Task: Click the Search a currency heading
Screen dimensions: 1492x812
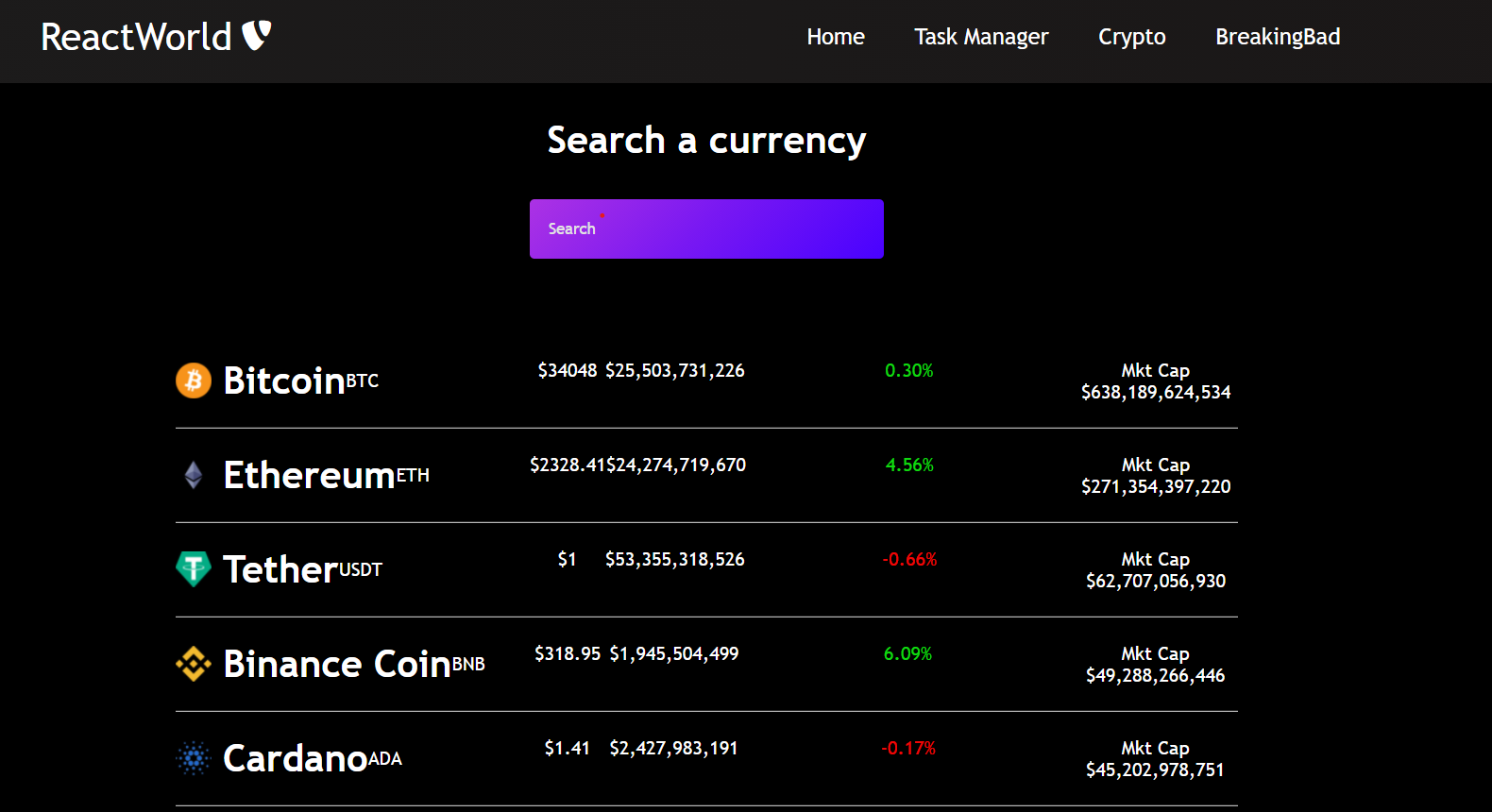Action: point(706,141)
